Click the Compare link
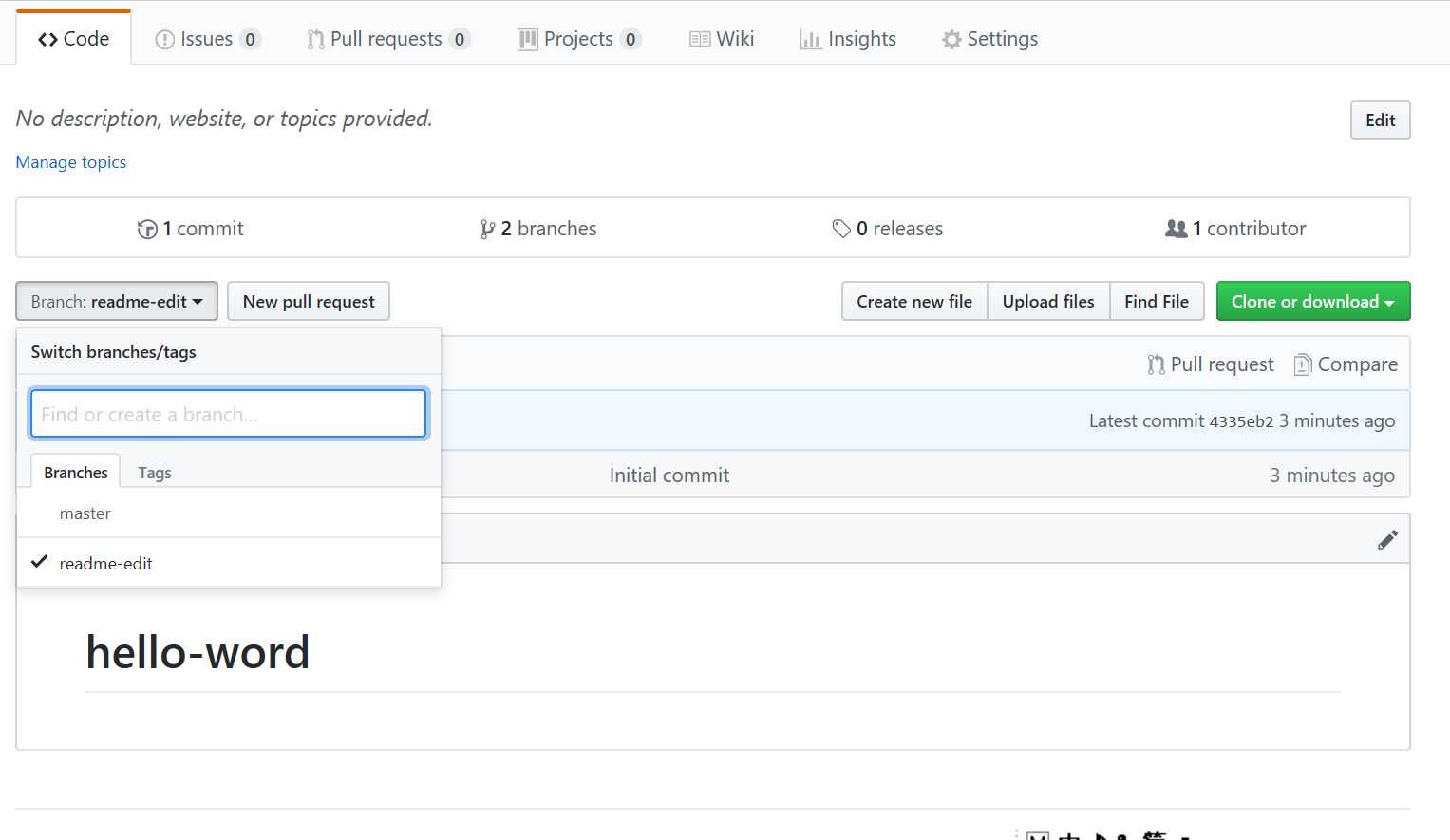The image size is (1450, 840). pos(1346,364)
